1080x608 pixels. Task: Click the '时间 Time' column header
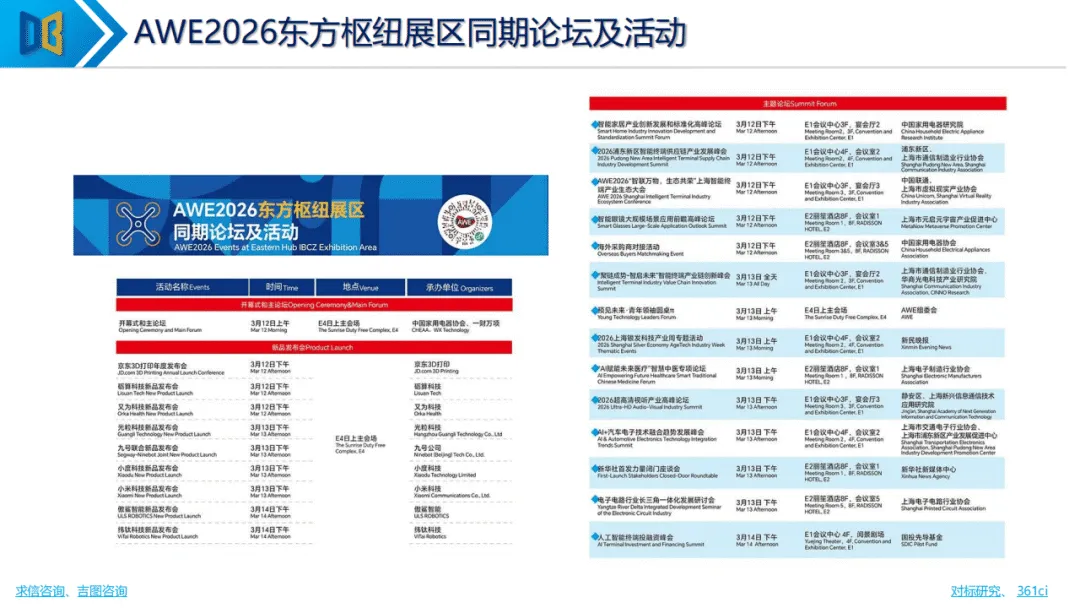282,287
